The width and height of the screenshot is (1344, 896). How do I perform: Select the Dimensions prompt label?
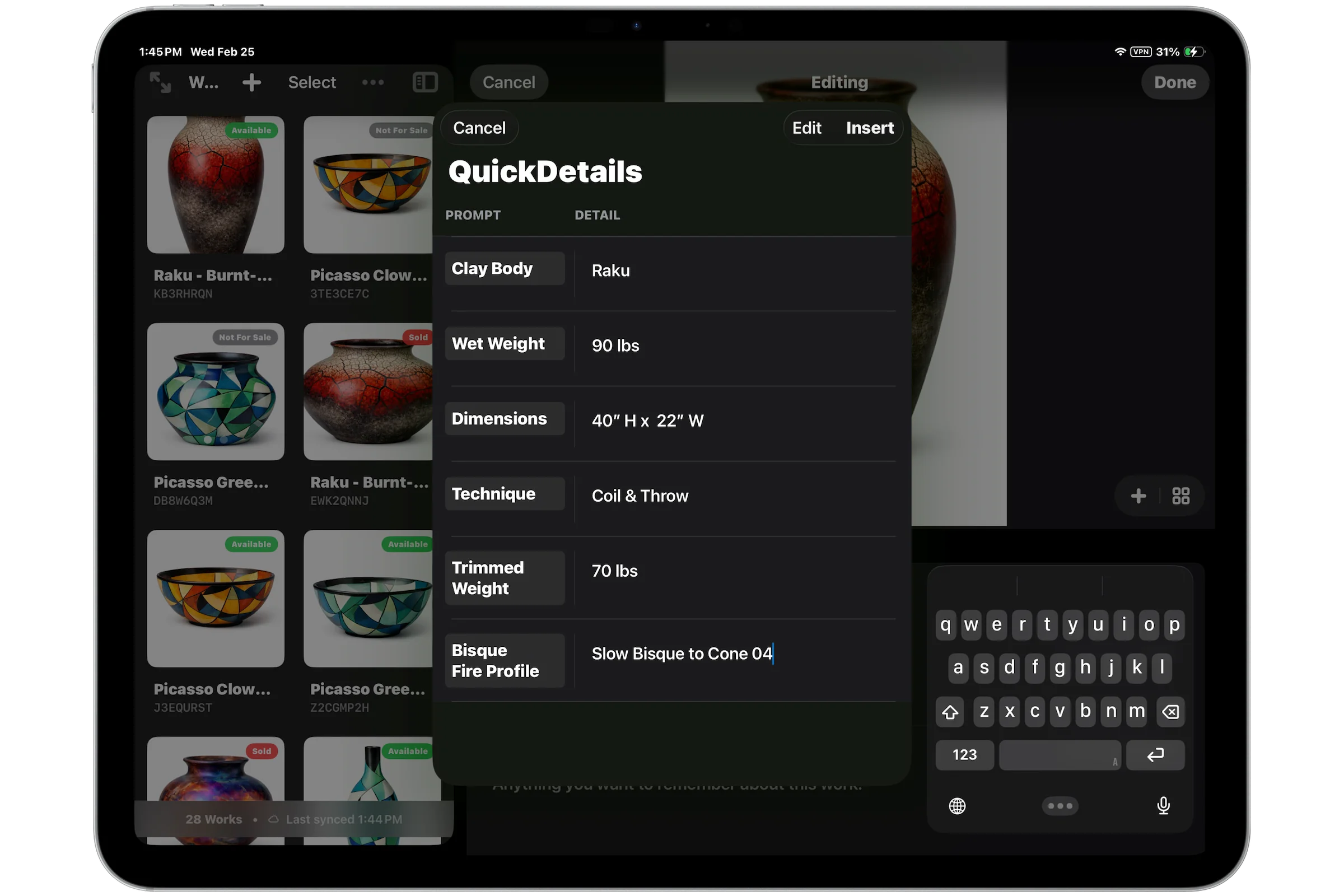[x=505, y=419]
